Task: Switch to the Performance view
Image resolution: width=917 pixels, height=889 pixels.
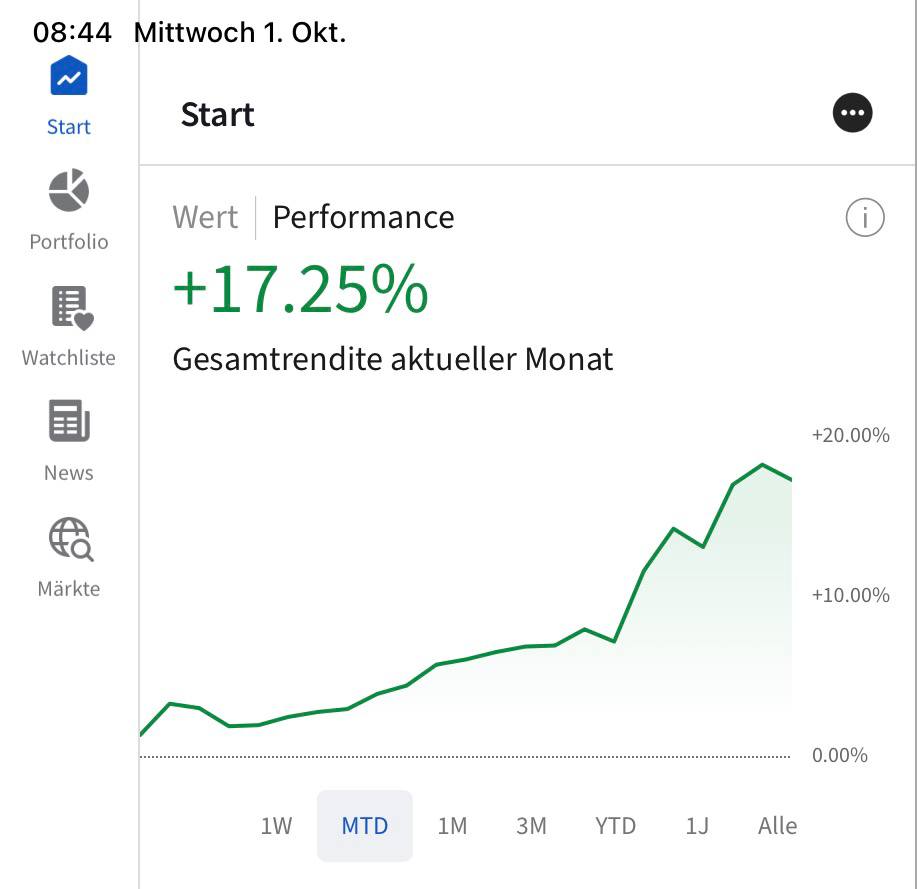Action: pos(363,217)
